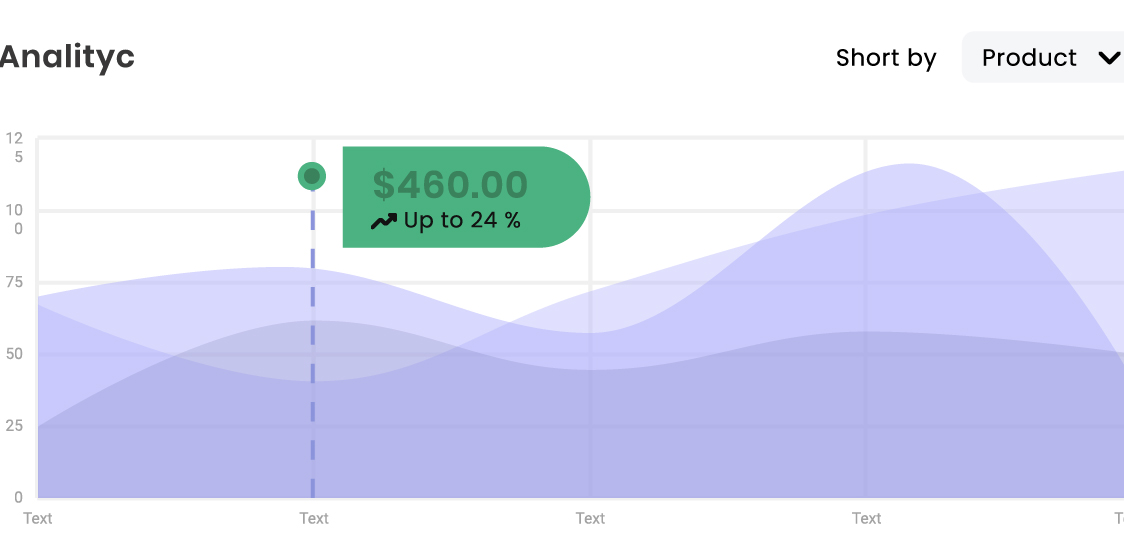Select the $460.00 amount in tooltip
Image resolution: width=1124 pixels, height=560 pixels.
point(450,184)
